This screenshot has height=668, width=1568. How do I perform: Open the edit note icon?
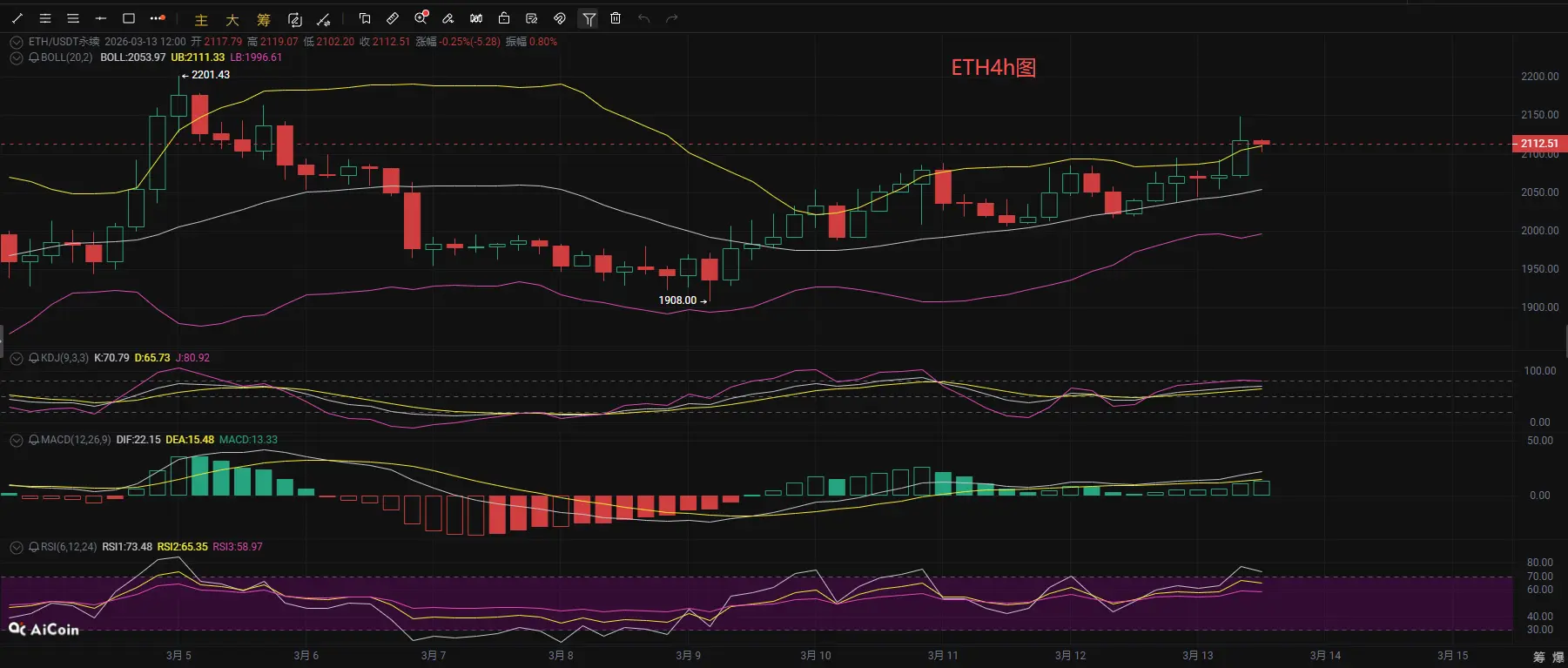tap(532, 18)
